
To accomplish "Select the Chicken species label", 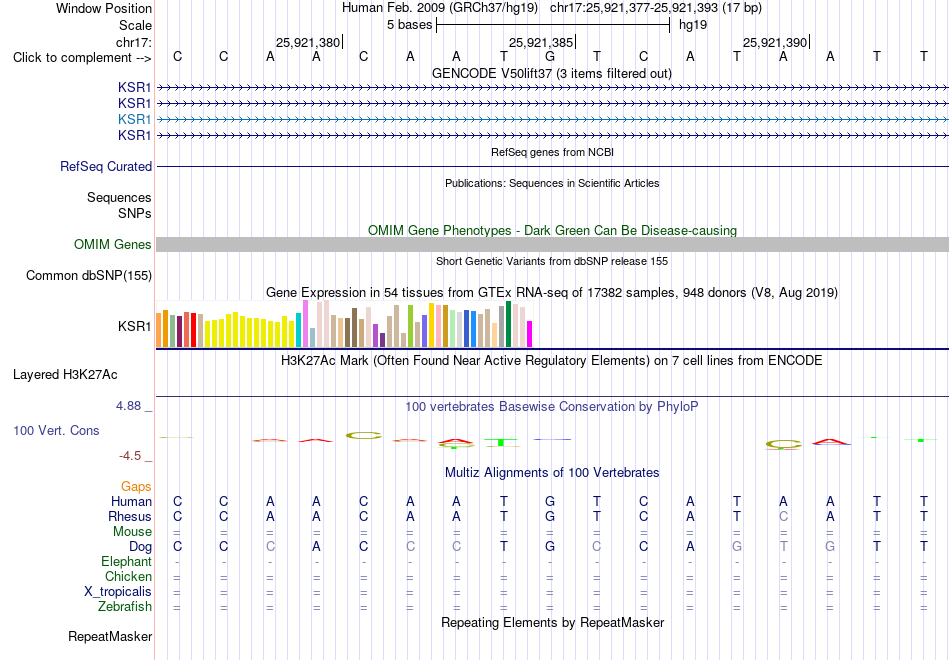I will (128, 576).
